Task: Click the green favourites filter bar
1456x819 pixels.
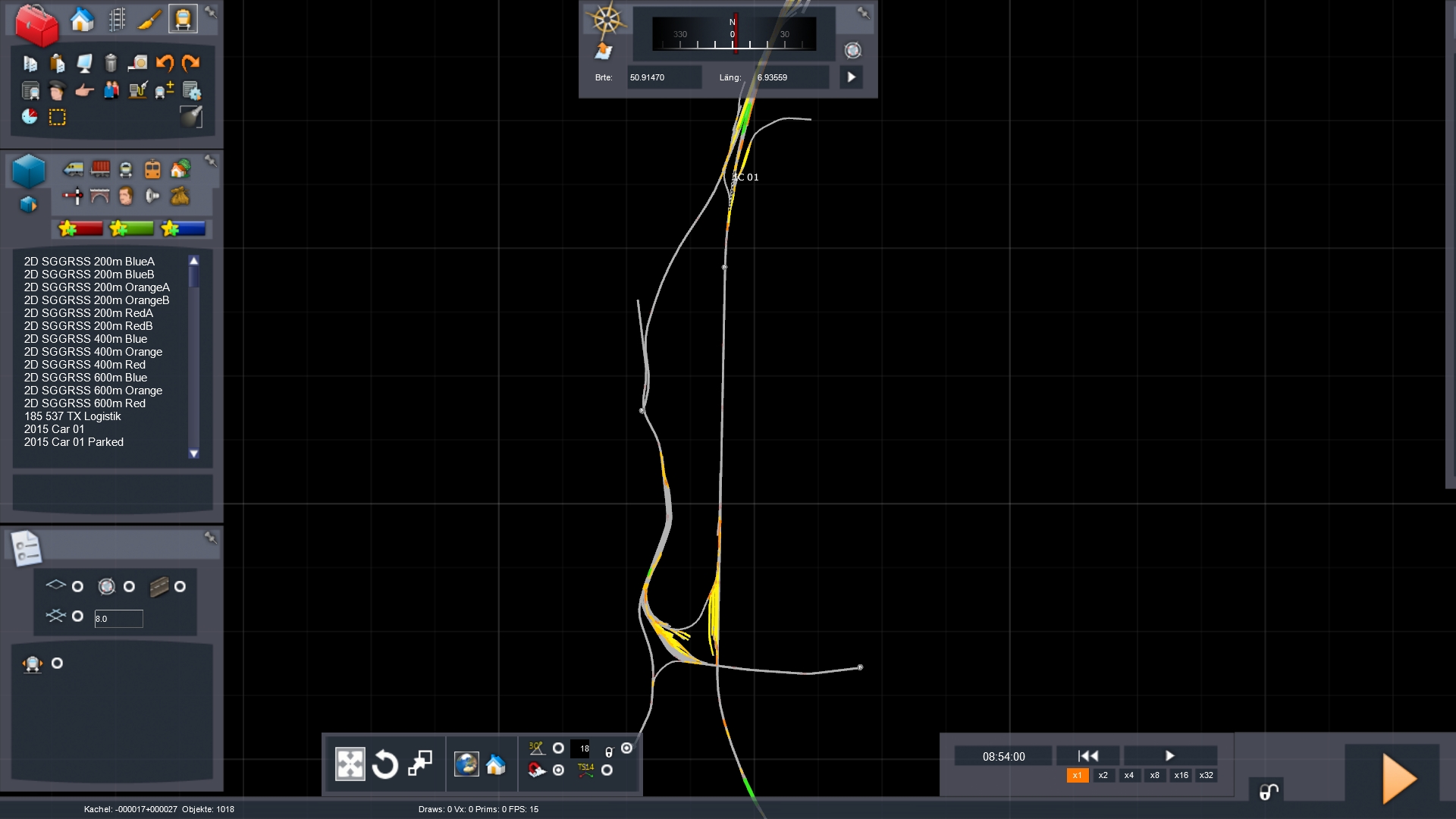Action: 131,228
